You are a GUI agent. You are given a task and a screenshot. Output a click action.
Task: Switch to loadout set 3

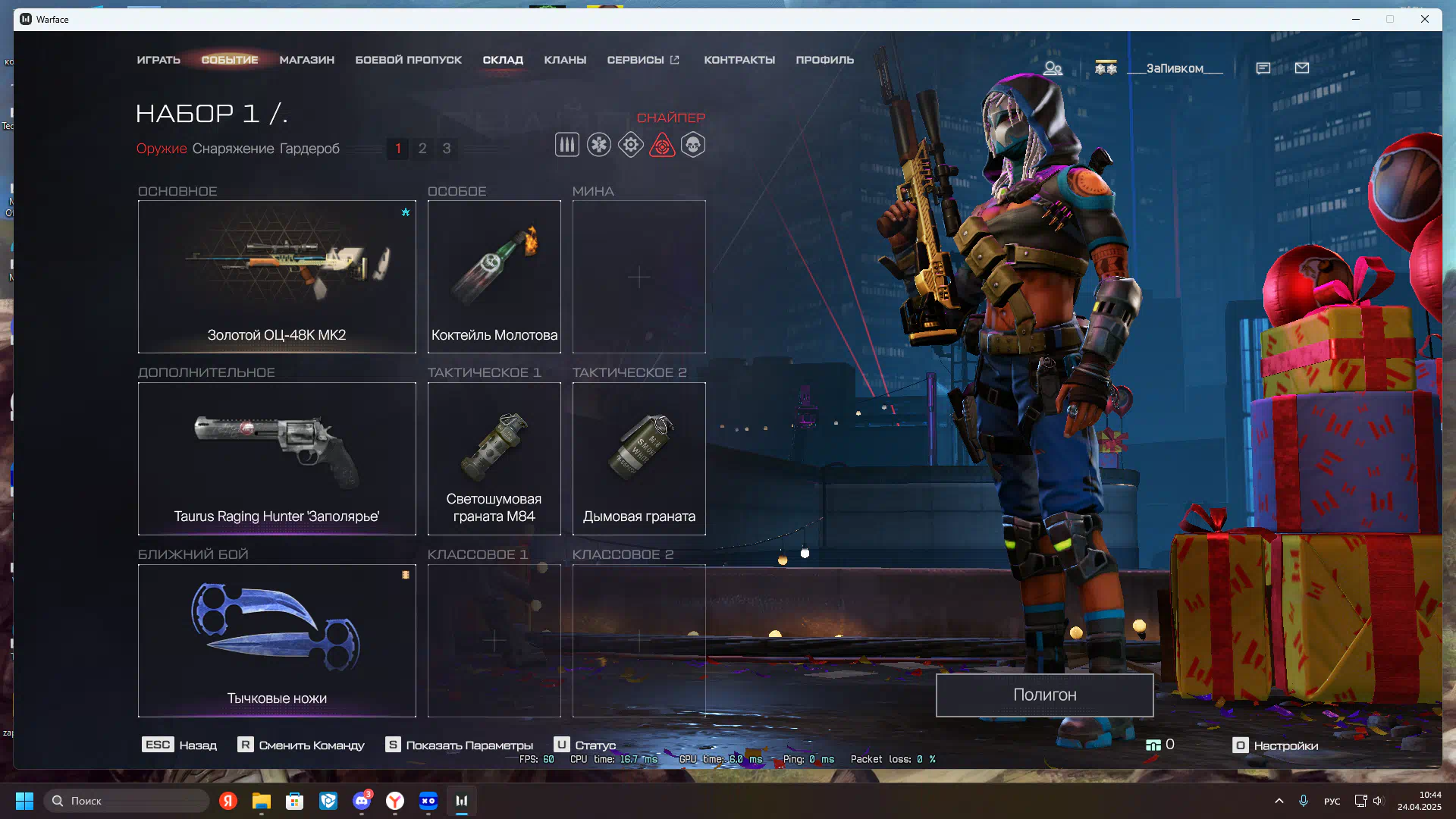tap(447, 149)
